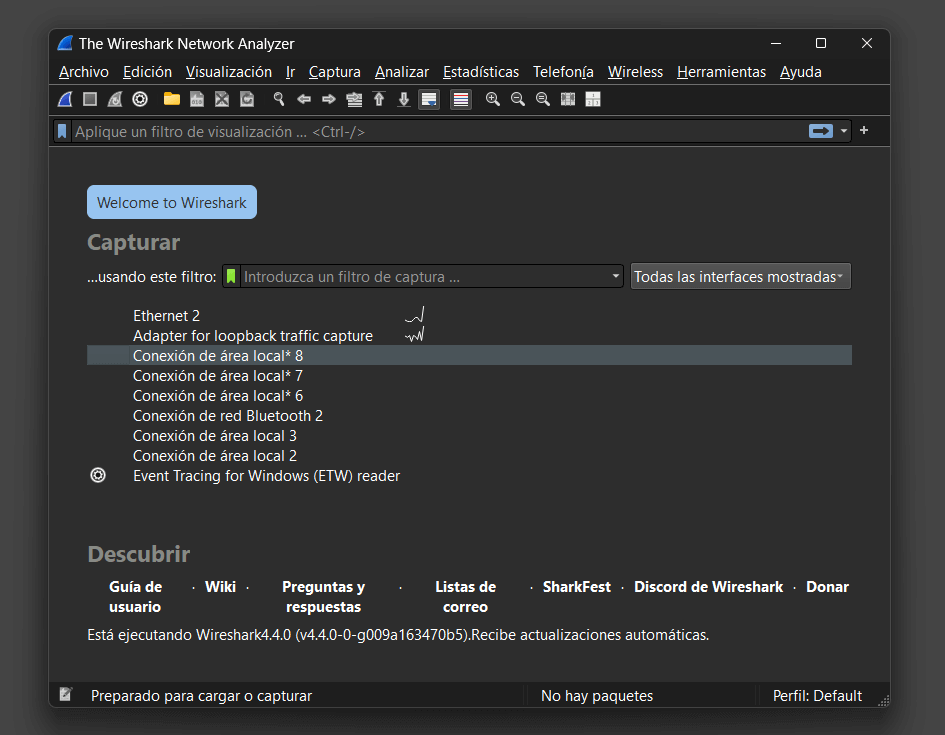
Task: Select Adapter for loopback traffic capture
Action: (x=469, y=336)
